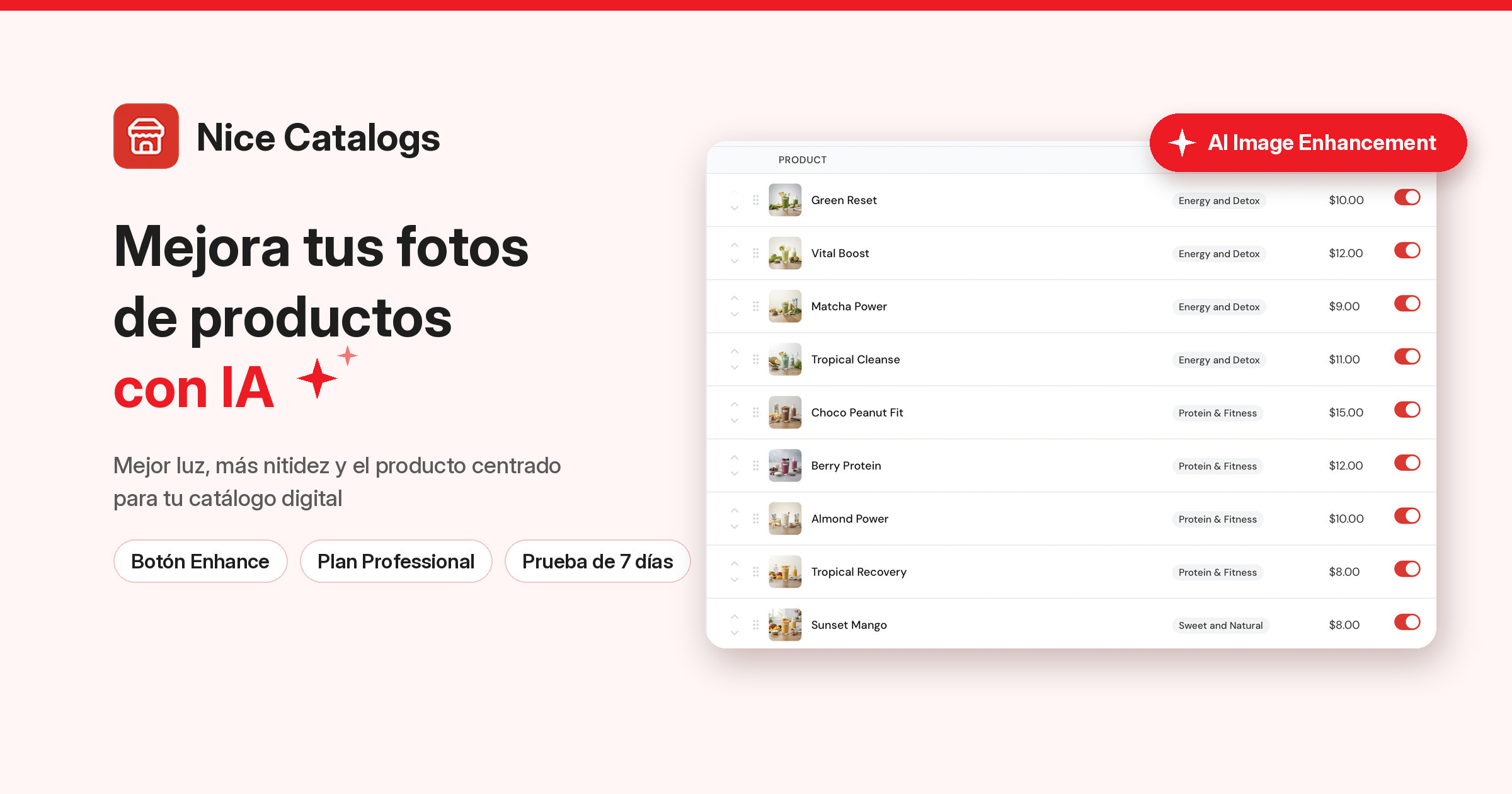The image size is (1512, 794).
Task: Toggle the Sunset Mango switch
Action: click(x=1407, y=622)
